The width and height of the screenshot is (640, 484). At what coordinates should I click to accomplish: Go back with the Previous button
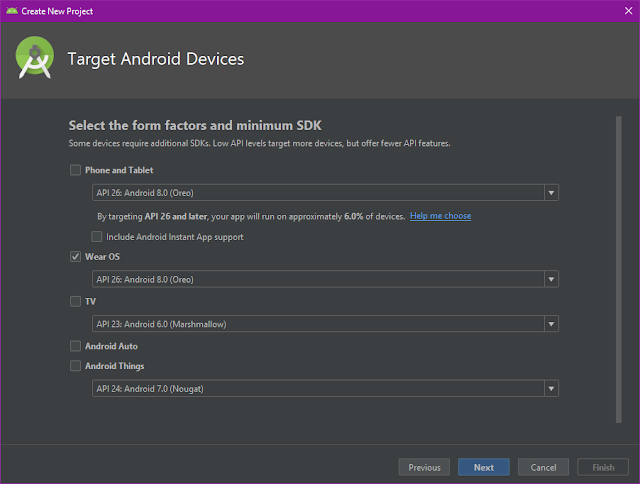click(x=424, y=467)
